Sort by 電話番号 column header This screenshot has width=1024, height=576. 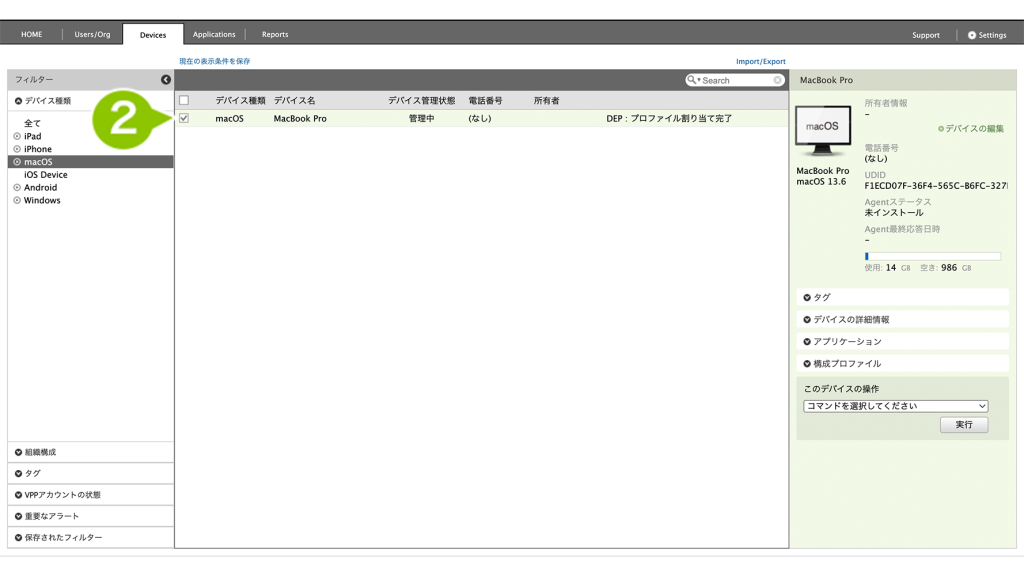coord(485,101)
